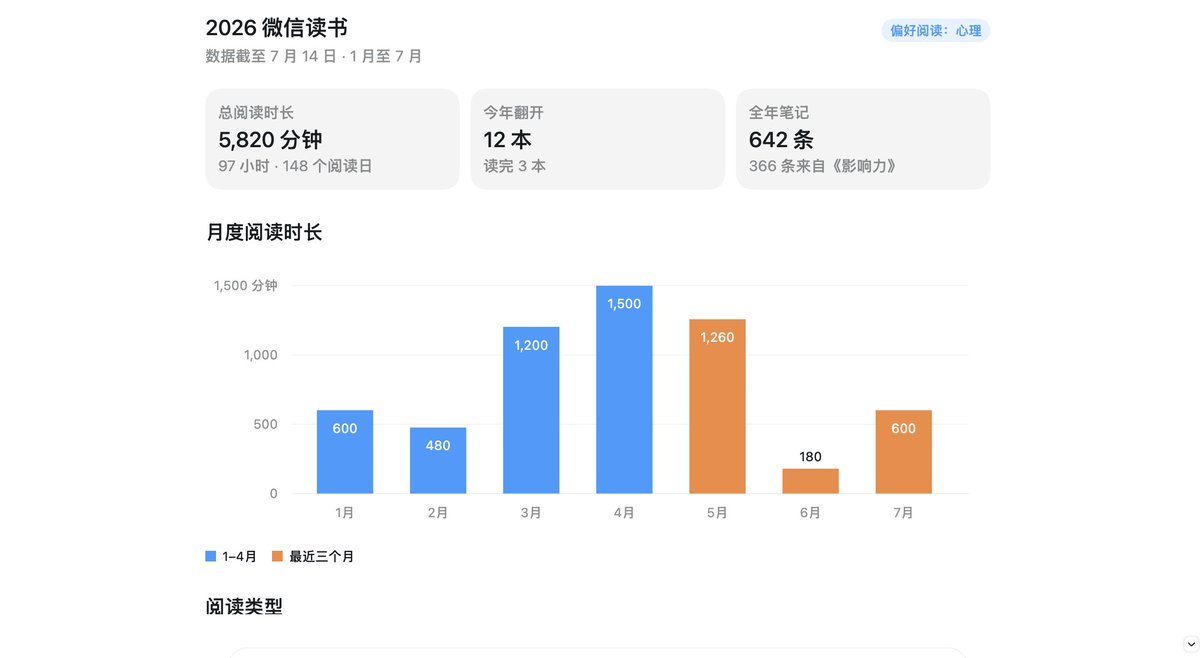Select the 4月 bar showing 1,500
Image resolution: width=1200 pixels, height=658 pixels.
tap(624, 390)
